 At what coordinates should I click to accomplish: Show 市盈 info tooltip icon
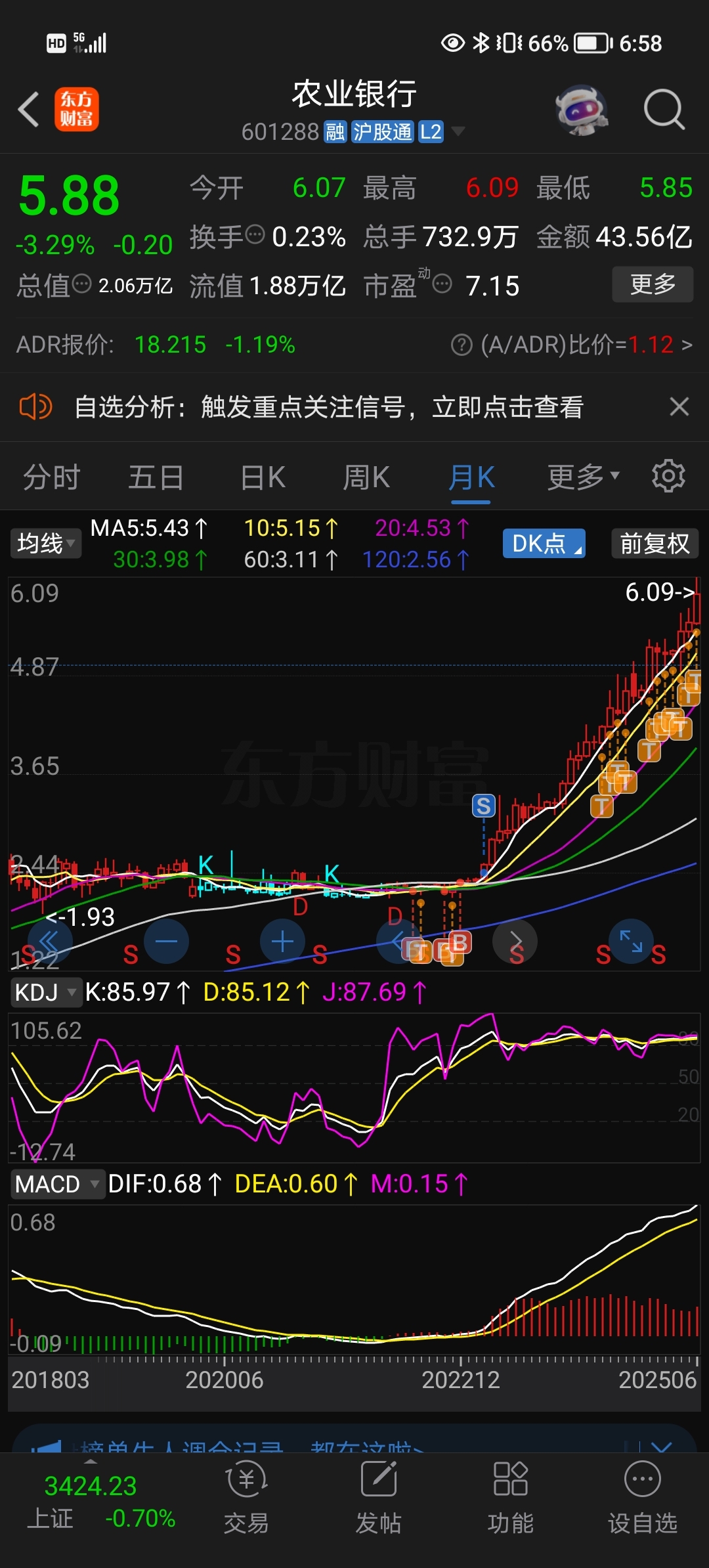tap(442, 284)
